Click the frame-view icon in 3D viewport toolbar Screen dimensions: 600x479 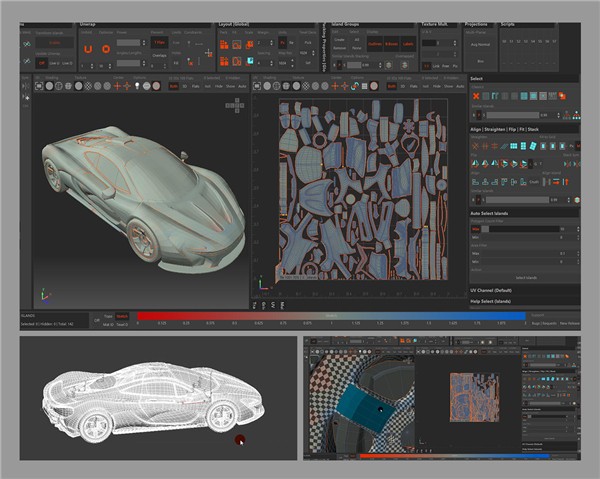(39, 86)
